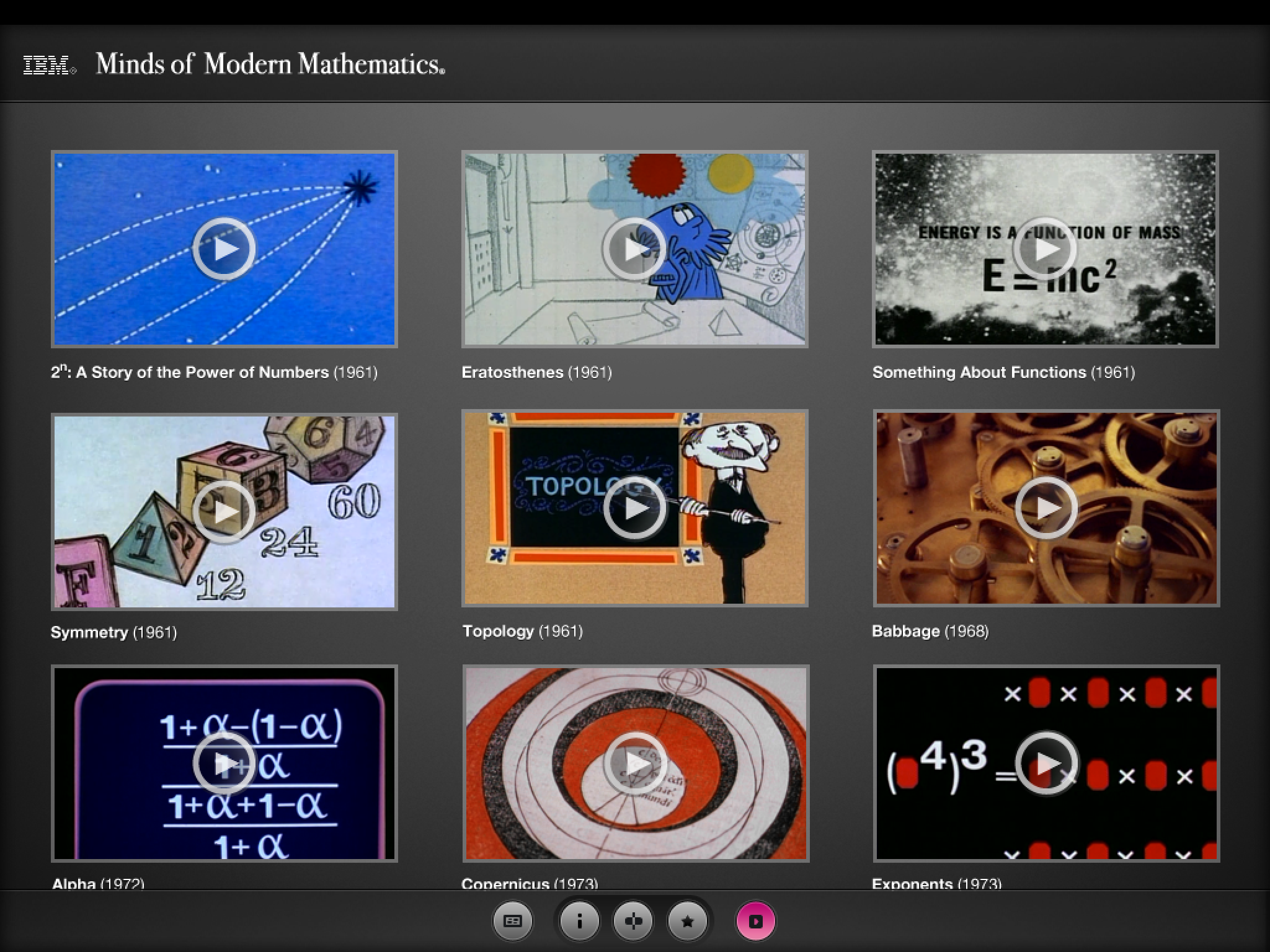The height and width of the screenshot is (952, 1270).
Task: Start the Topology film
Action: [634, 508]
